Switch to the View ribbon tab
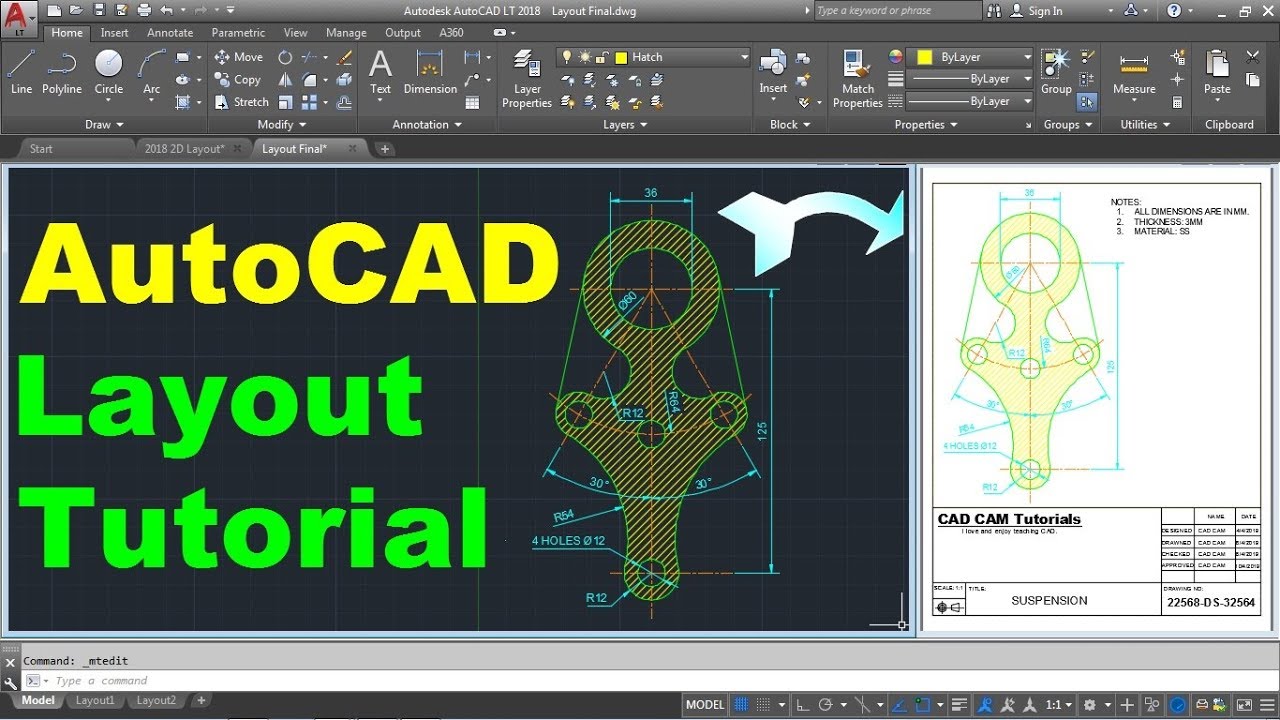Image resolution: width=1280 pixels, height=720 pixels. pyautogui.click(x=296, y=32)
